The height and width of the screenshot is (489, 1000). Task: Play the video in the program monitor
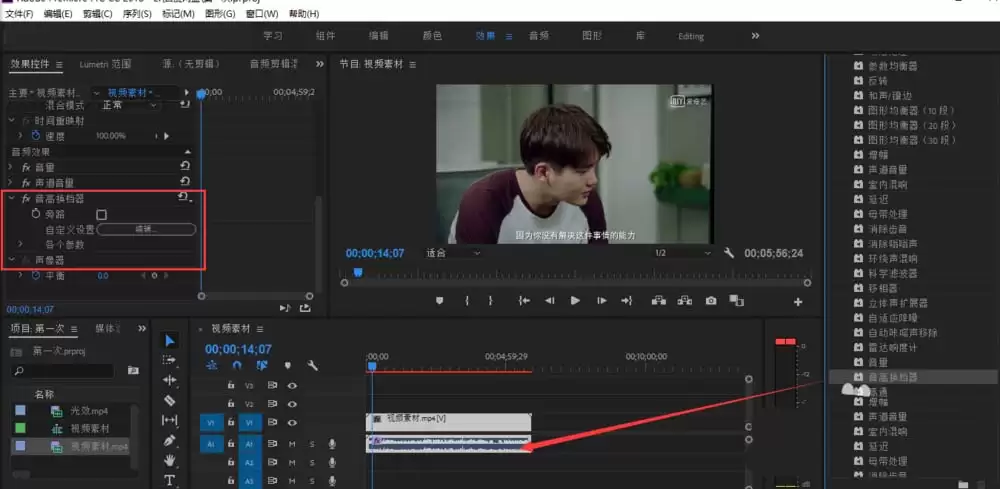pyautogui.click(x=575, y=301)
